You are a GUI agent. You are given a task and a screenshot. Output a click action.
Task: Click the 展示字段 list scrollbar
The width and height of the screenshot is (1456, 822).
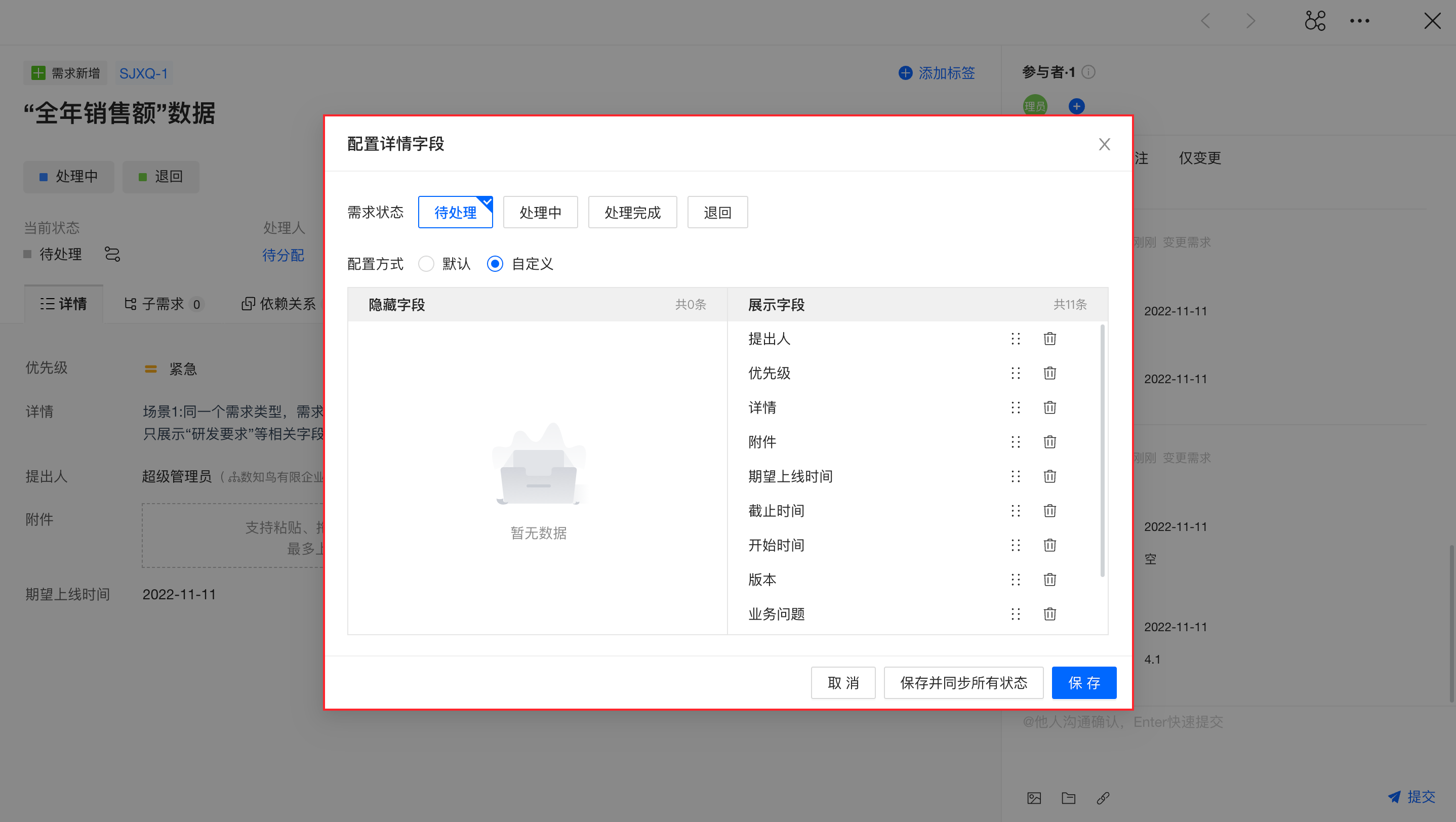1102,450
